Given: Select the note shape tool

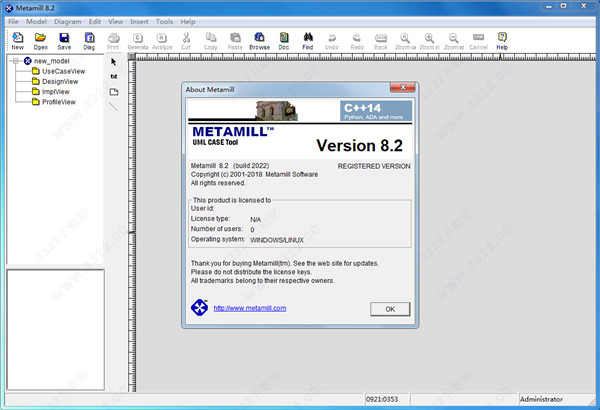Looking at the screenshot, I should [x=114, y=92].
